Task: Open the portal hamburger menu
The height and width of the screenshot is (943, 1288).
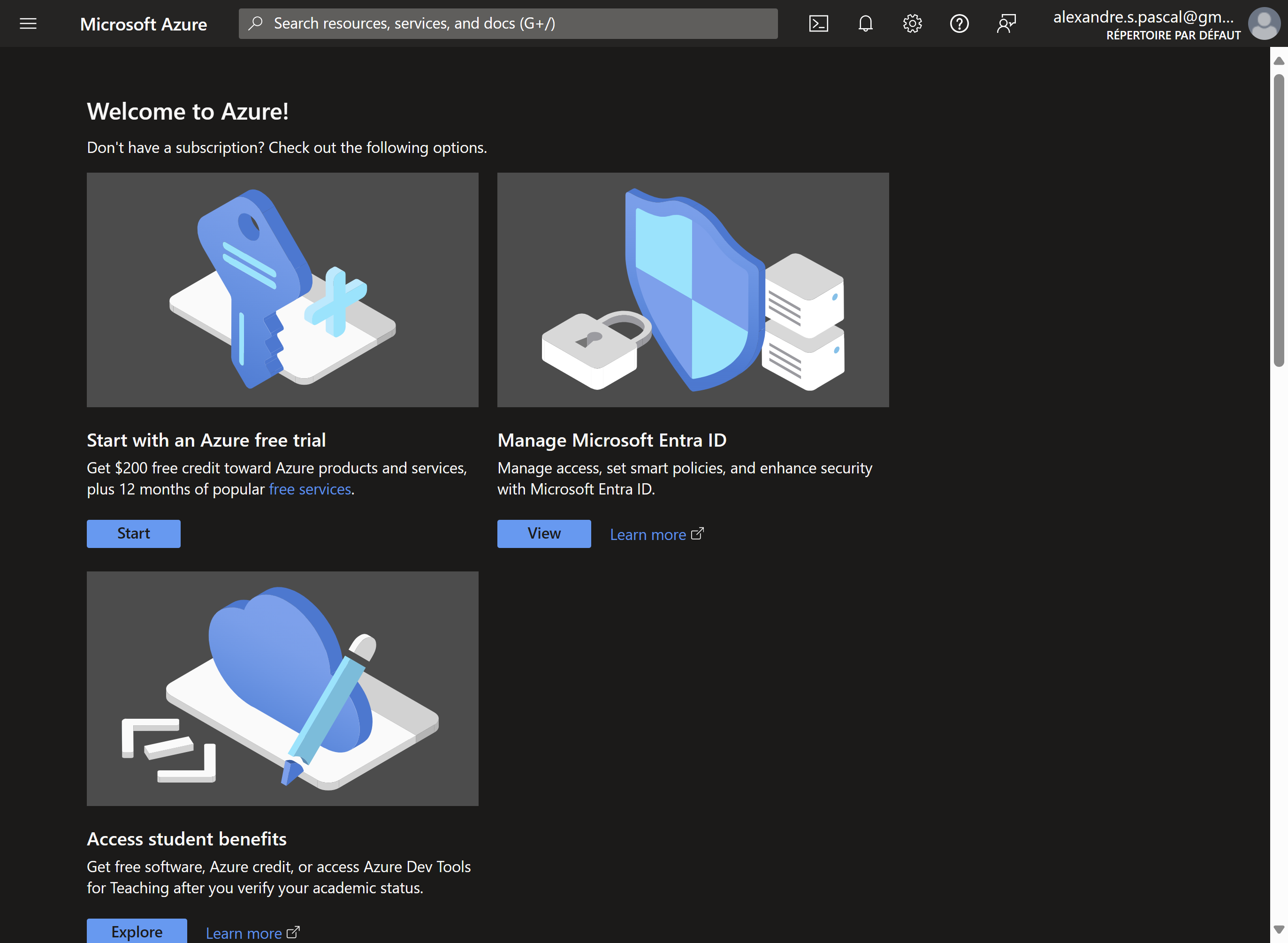Action: click(x=28, y=23)
